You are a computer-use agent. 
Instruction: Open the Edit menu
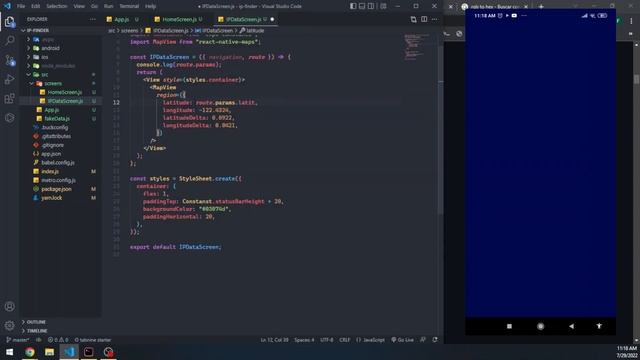pos(36,6)
